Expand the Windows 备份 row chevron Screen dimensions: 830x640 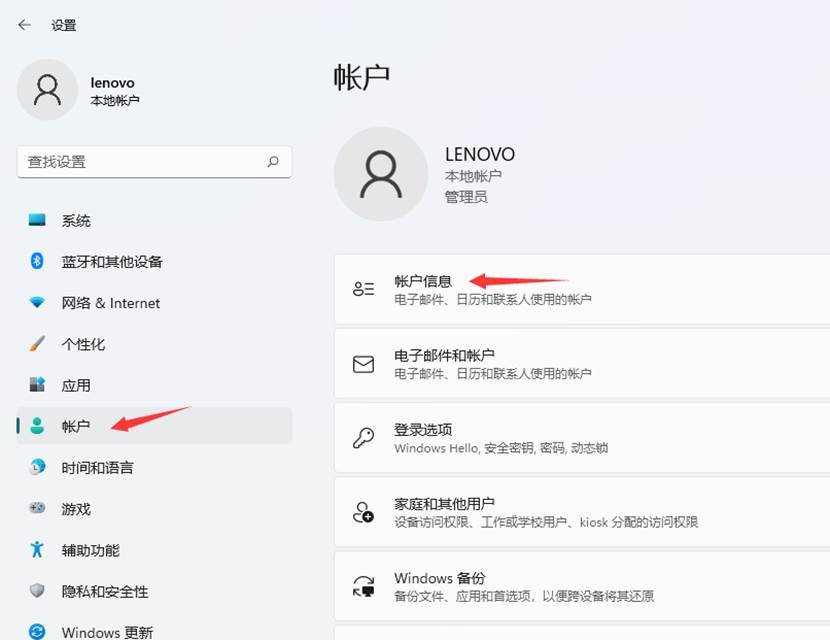tap(820, 585)
